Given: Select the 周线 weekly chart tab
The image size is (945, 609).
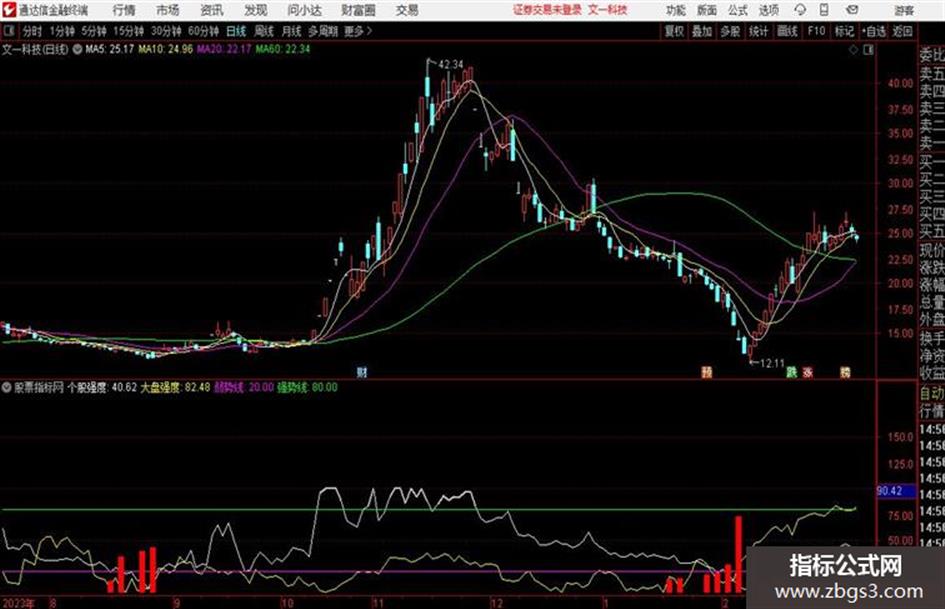Looking at the screenshot, I should [263, 31].
